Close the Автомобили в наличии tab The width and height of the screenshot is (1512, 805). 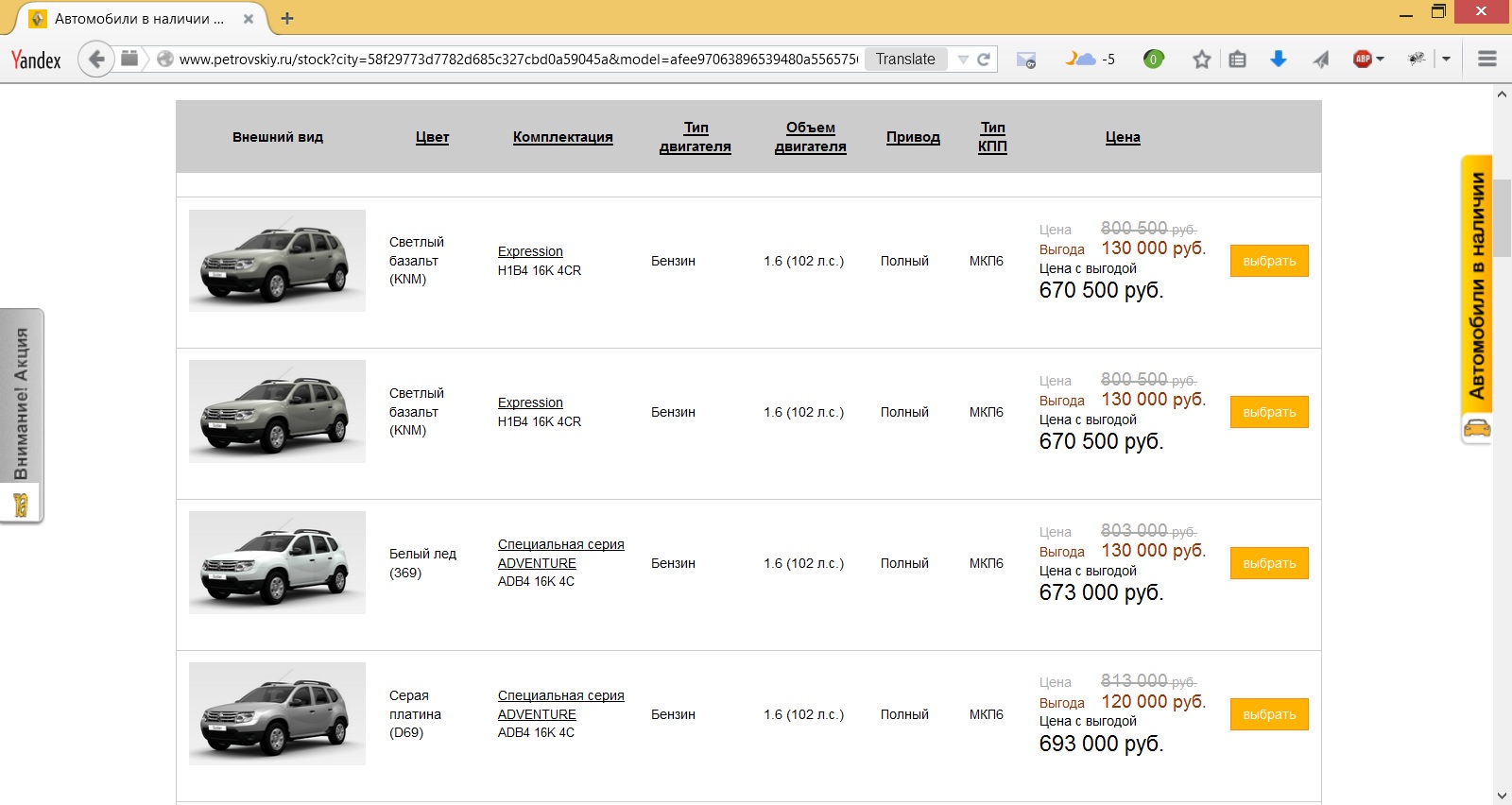(249, 18)
